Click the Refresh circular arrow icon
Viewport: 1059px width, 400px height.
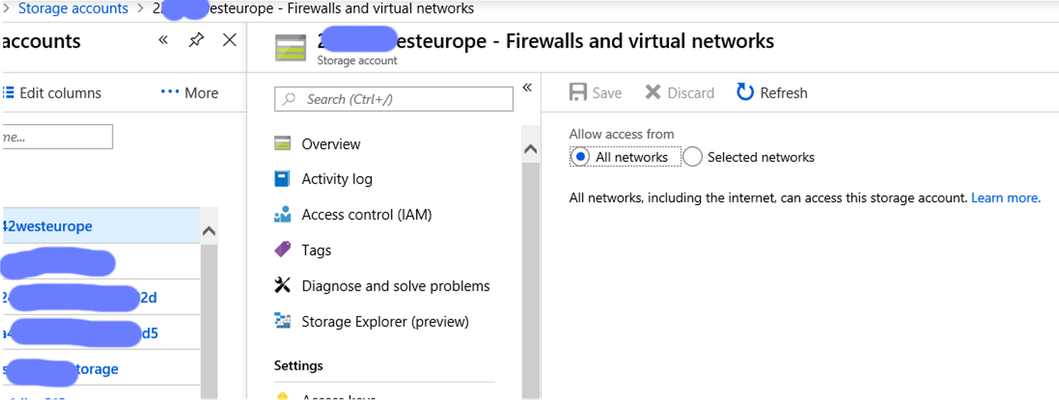[x=745, y=93]
